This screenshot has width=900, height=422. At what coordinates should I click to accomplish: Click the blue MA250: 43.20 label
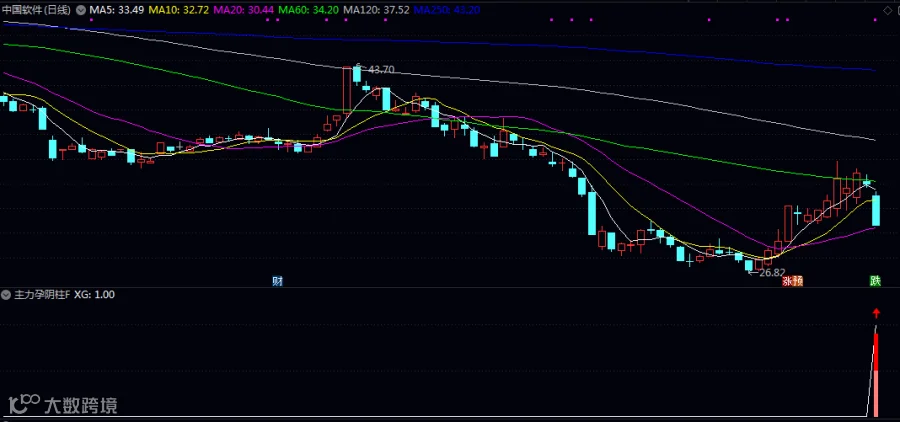pyautogui.click(x=447, y=10)
